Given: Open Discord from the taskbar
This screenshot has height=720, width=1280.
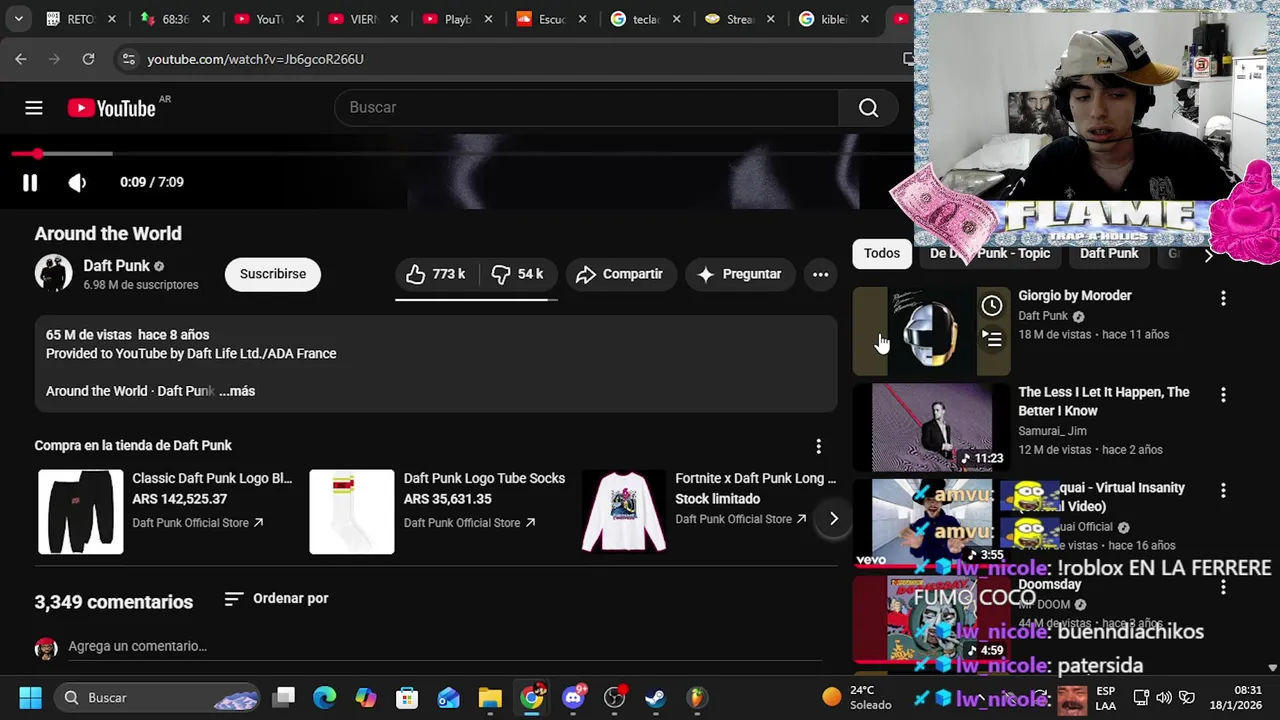Looking at the screenshot, I should point(573,698).
